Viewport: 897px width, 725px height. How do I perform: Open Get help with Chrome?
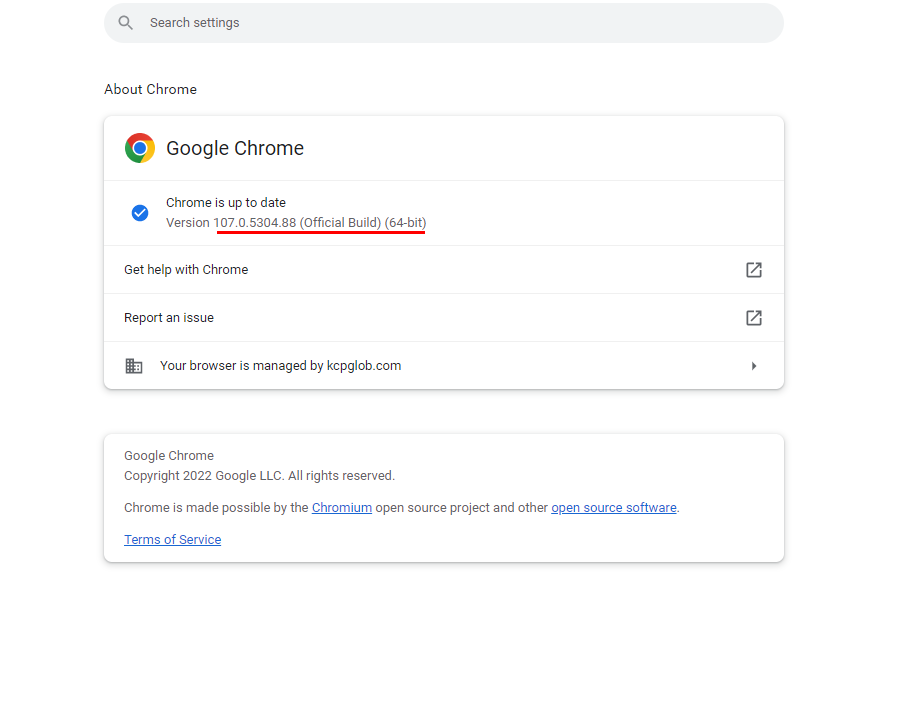(444, 270)
